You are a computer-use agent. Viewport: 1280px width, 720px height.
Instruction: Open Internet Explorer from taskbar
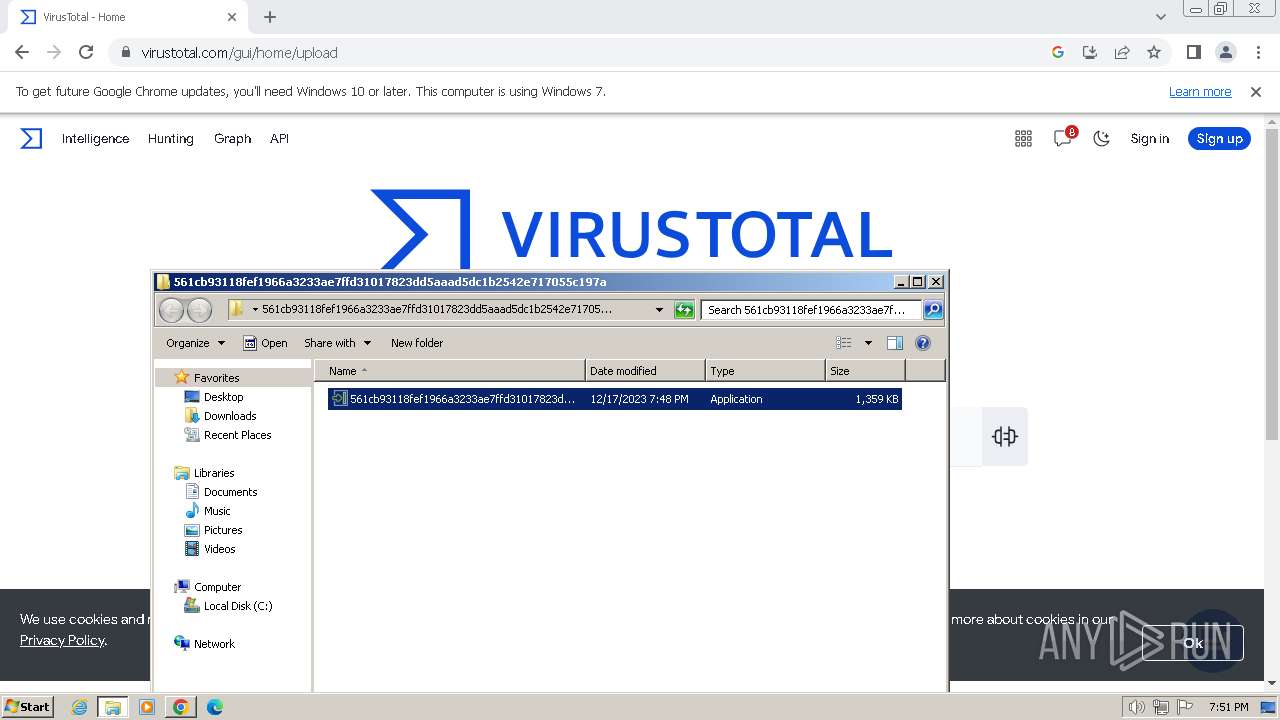[x=79, y=707]
